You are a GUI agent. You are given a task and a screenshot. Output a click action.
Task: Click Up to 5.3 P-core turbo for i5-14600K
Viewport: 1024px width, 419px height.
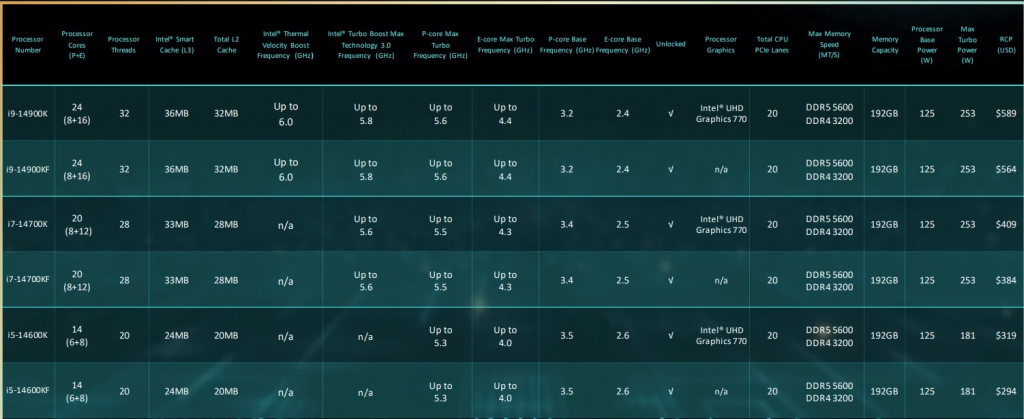[440, 336]
